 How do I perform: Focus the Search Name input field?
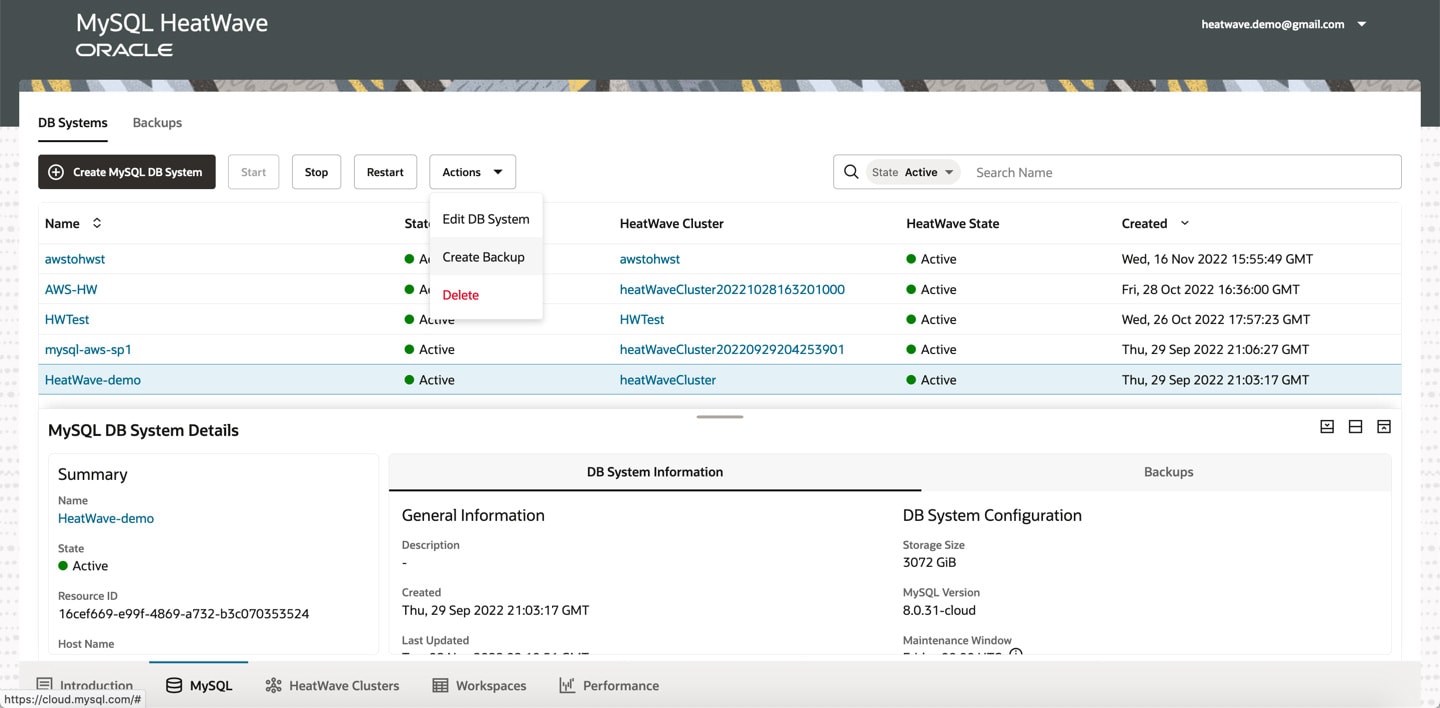click(x=1180, y=172)
